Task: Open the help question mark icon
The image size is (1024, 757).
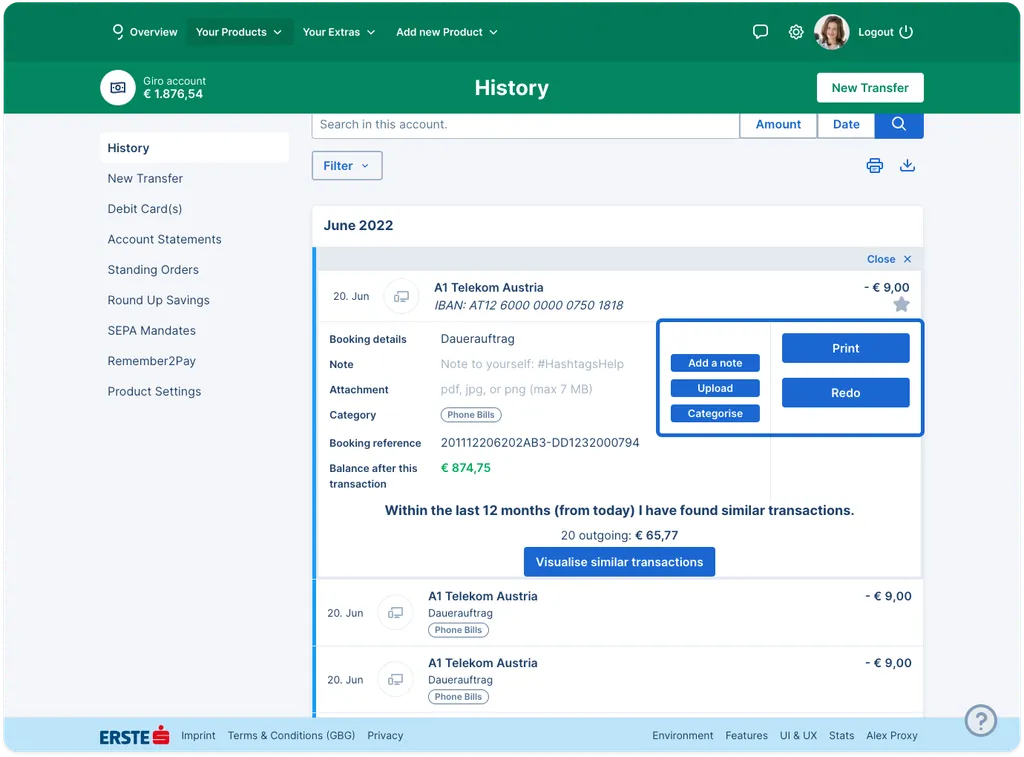Action: pos(981,720)
